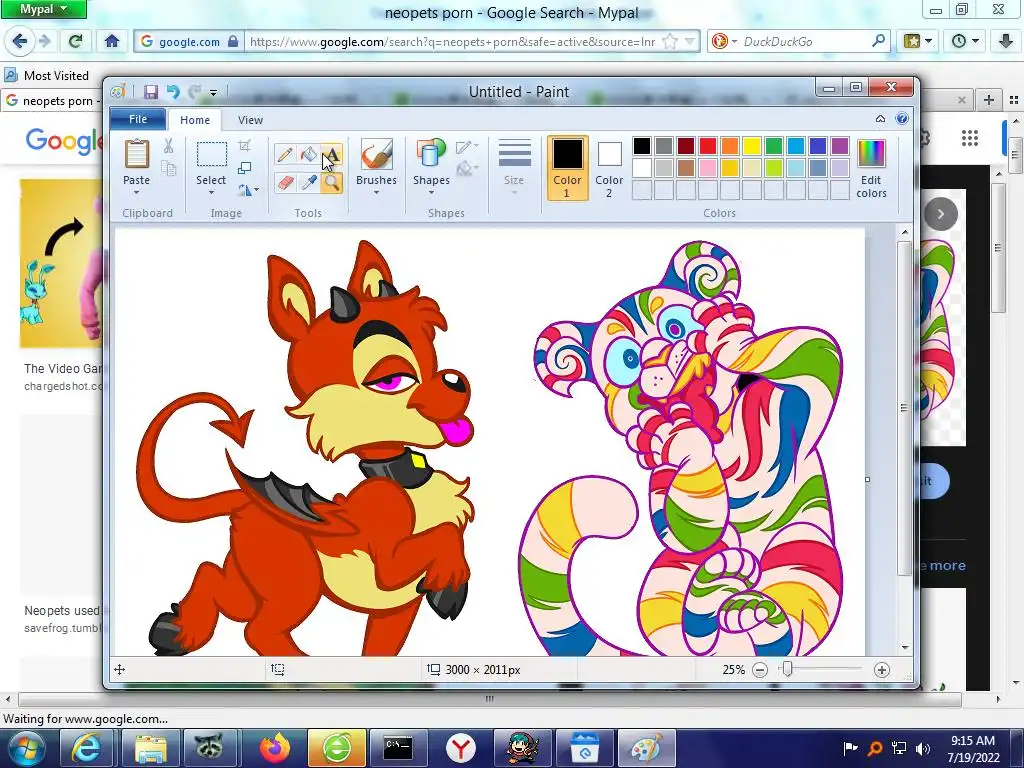
Task: Open the Shape outline dropdown
Action: 468,146
